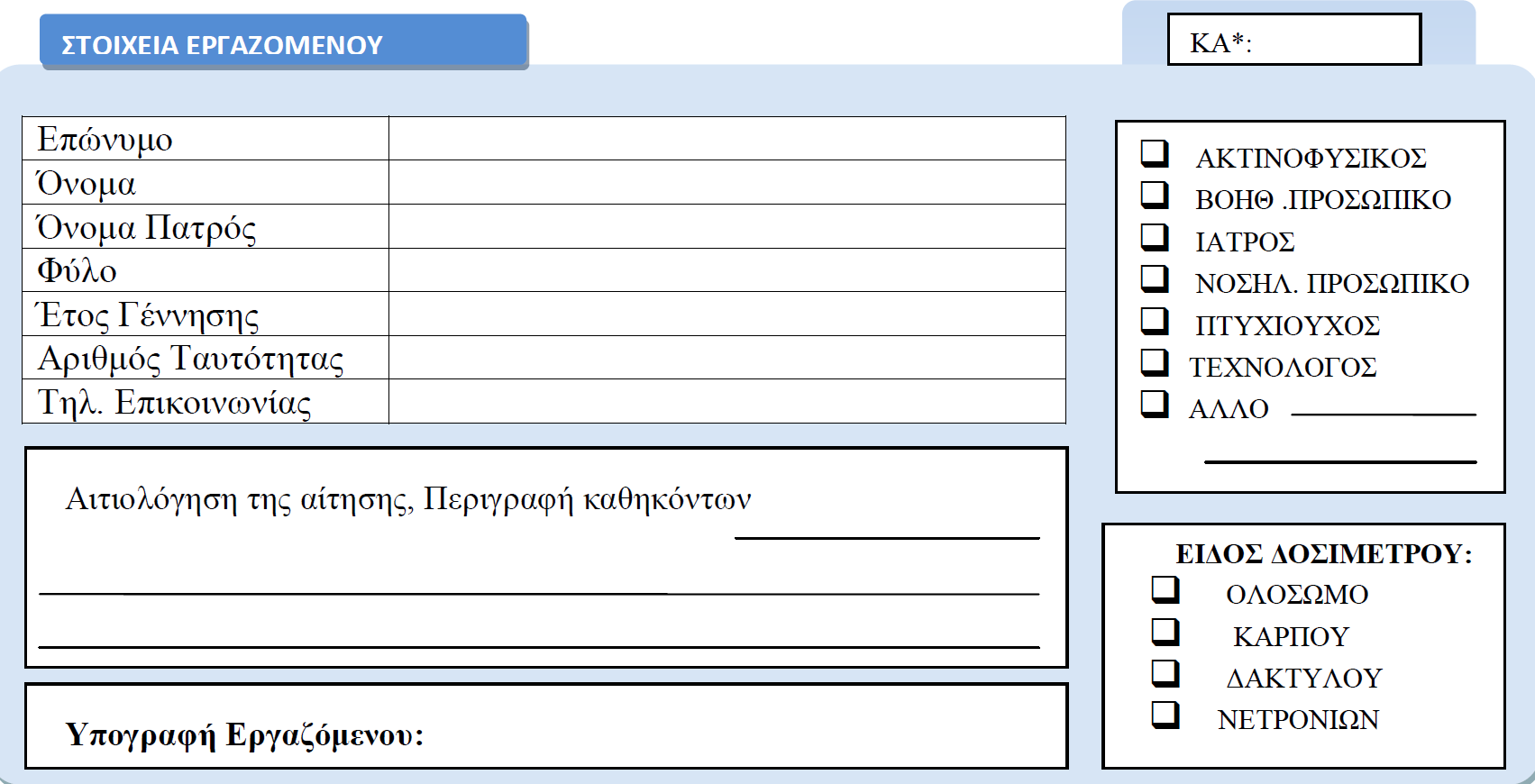Click the Όνομα value cell

coord(727,182)
